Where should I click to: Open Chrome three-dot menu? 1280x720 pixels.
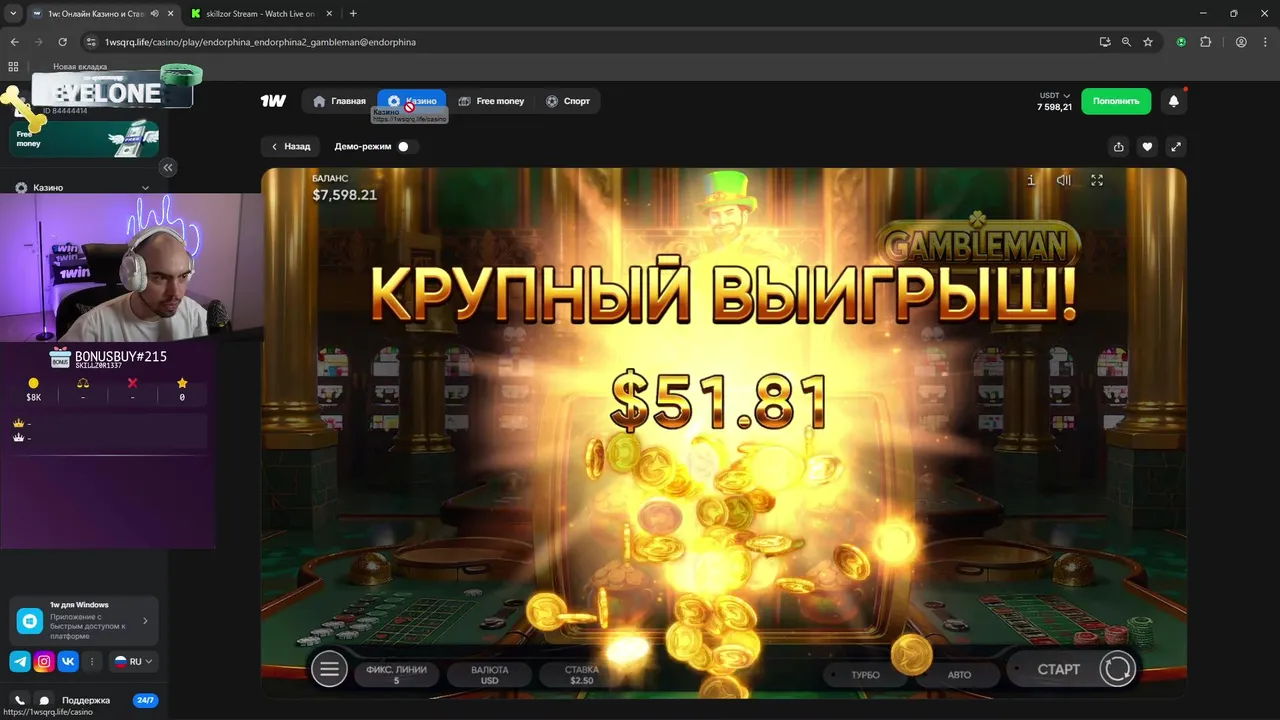1264,42
